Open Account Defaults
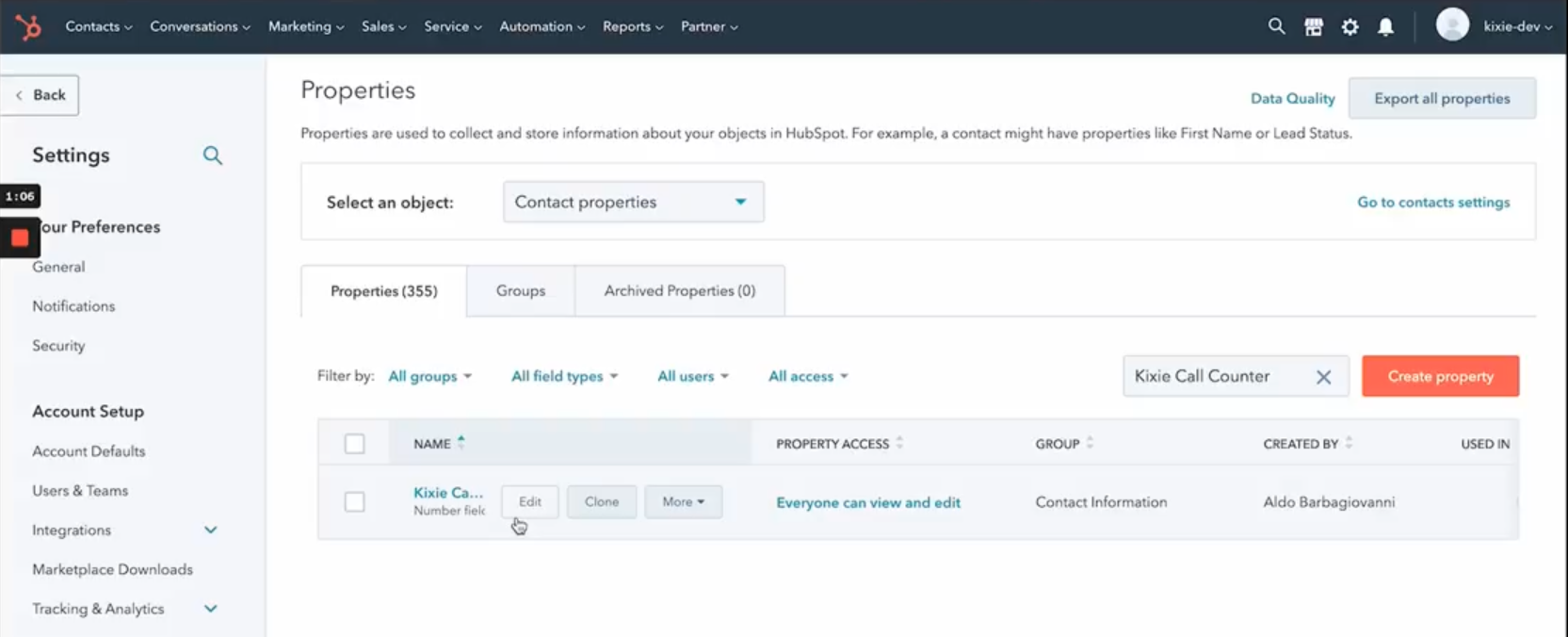 click(89, 452)
